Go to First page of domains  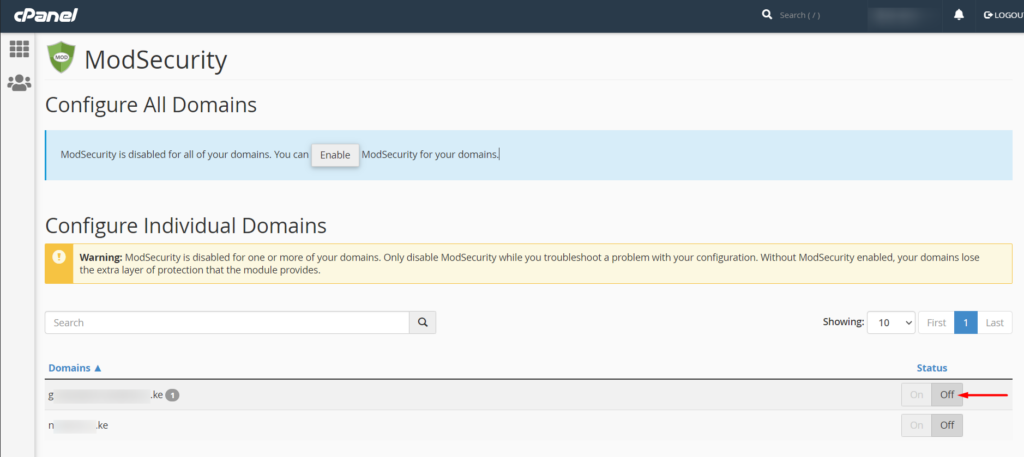(936, 323)
